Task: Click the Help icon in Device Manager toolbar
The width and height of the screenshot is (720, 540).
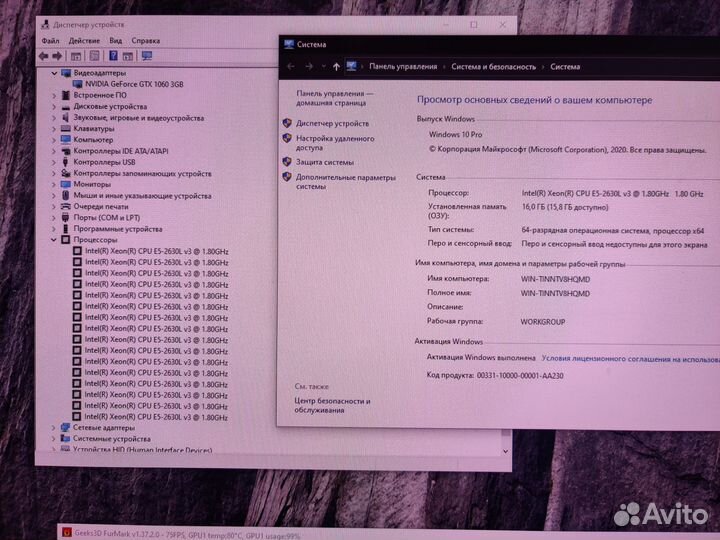Action: [113, 56]
